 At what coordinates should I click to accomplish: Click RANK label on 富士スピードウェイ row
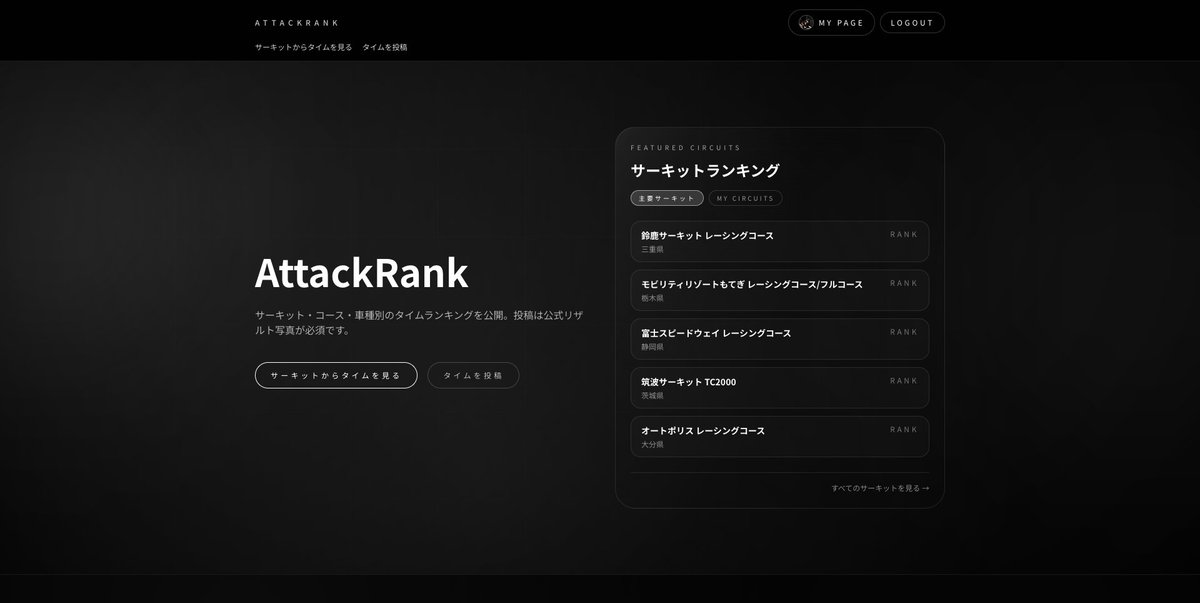(x=904, y=332)
